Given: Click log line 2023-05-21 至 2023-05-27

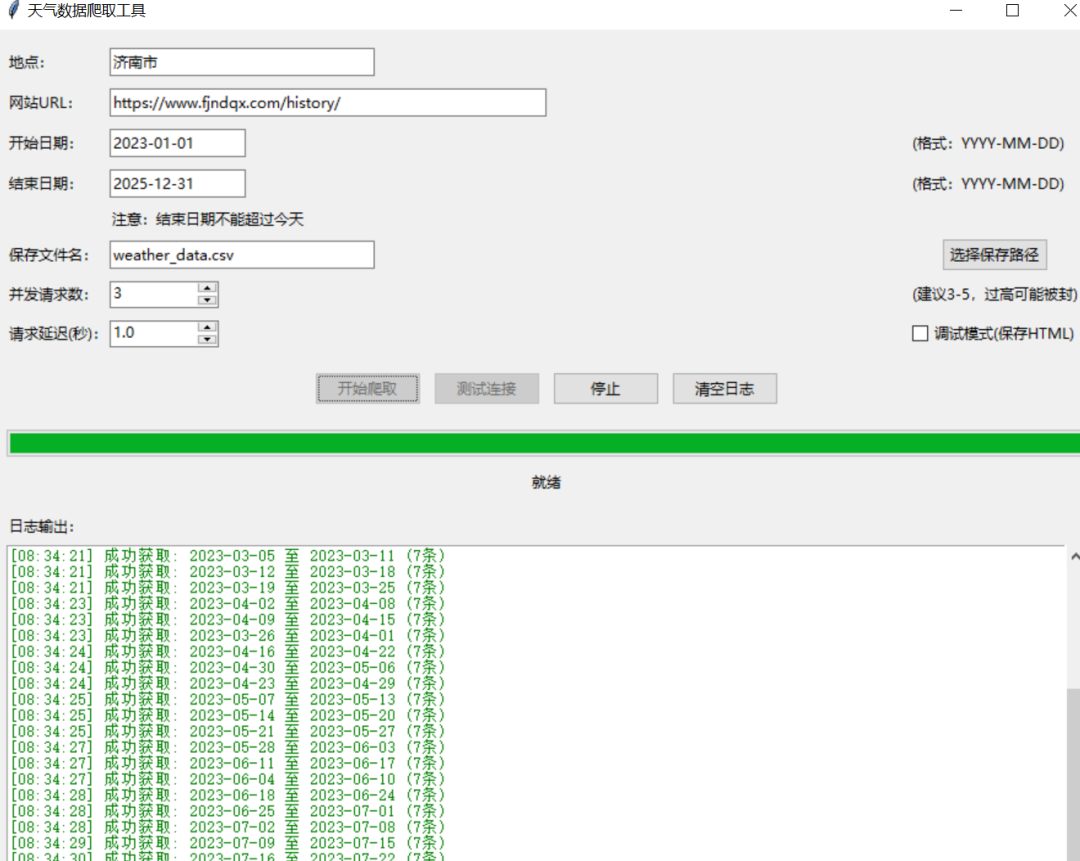Looking at the screenshot, I should pyautogui.click(x=228, y=732).
